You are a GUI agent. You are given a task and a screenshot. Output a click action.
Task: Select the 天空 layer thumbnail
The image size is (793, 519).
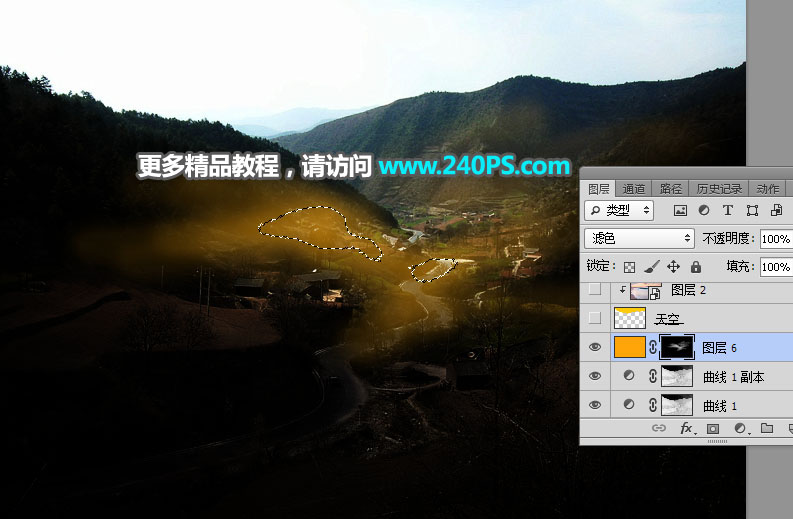[x=630, y=318]
